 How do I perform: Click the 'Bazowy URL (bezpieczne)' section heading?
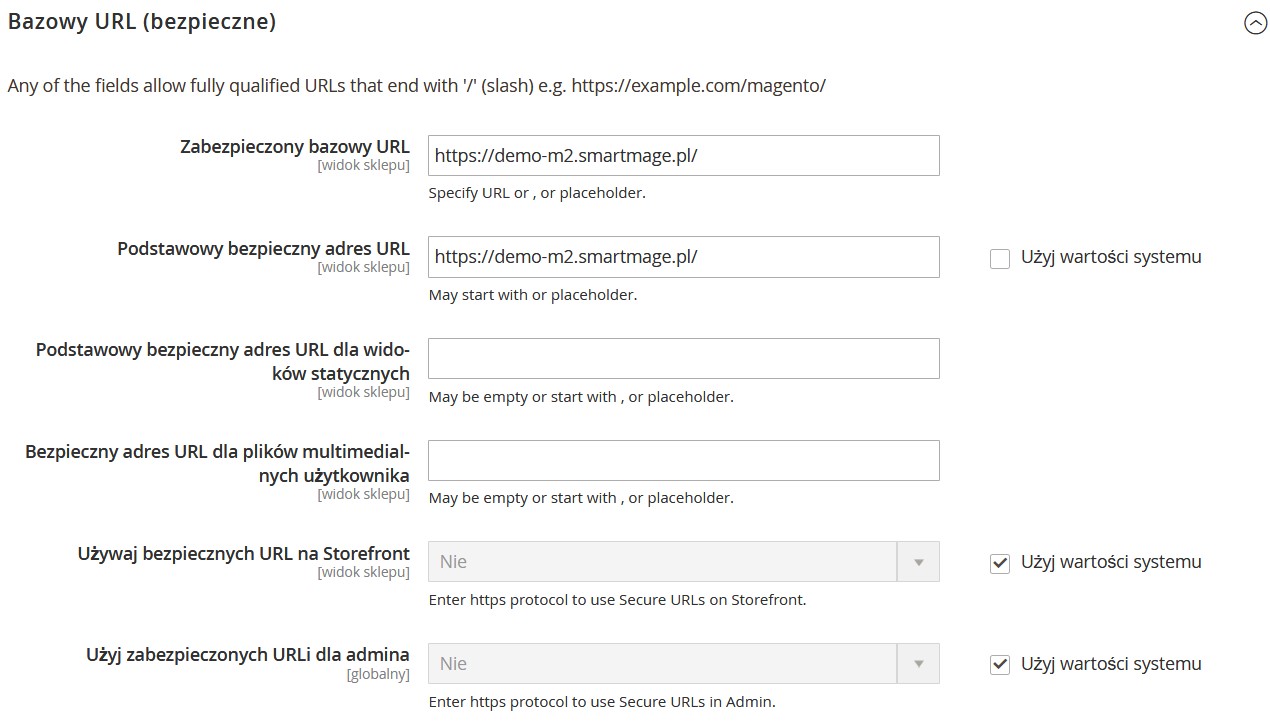pyautogui.click(x=142, y=21)
